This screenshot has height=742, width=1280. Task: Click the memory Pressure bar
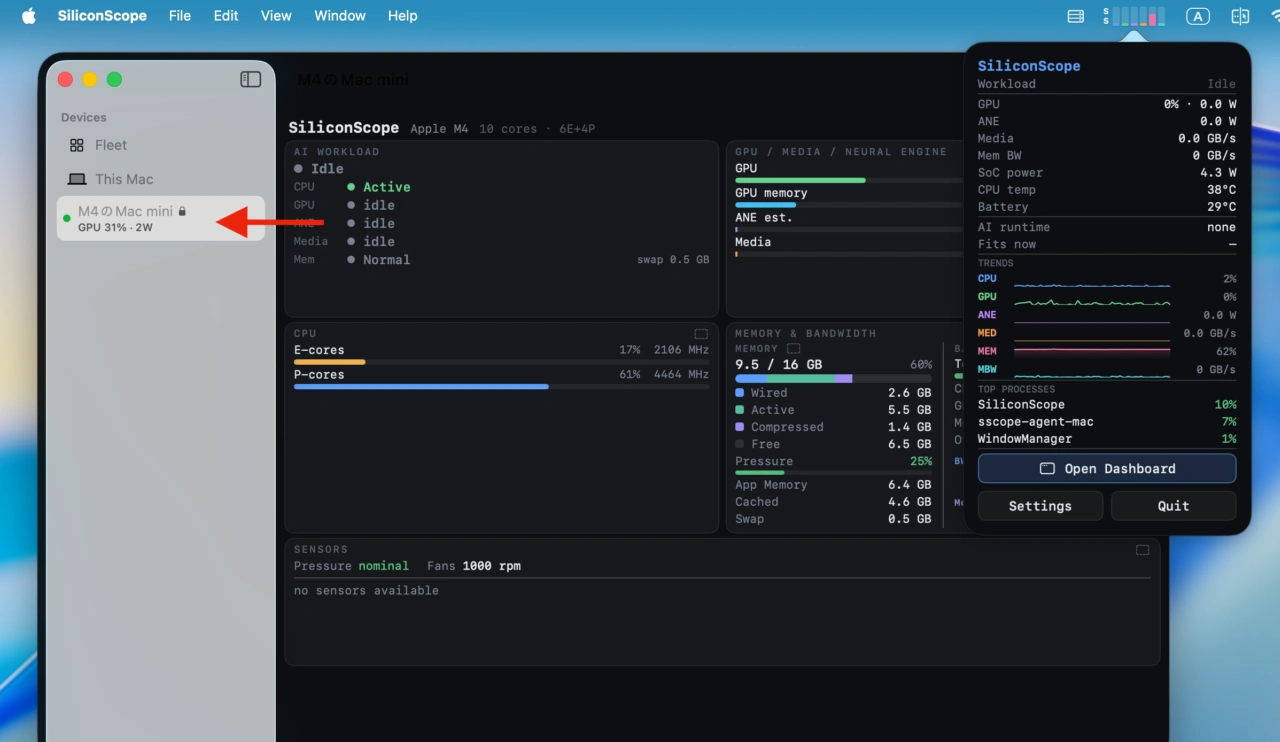(x=833, y=472)
